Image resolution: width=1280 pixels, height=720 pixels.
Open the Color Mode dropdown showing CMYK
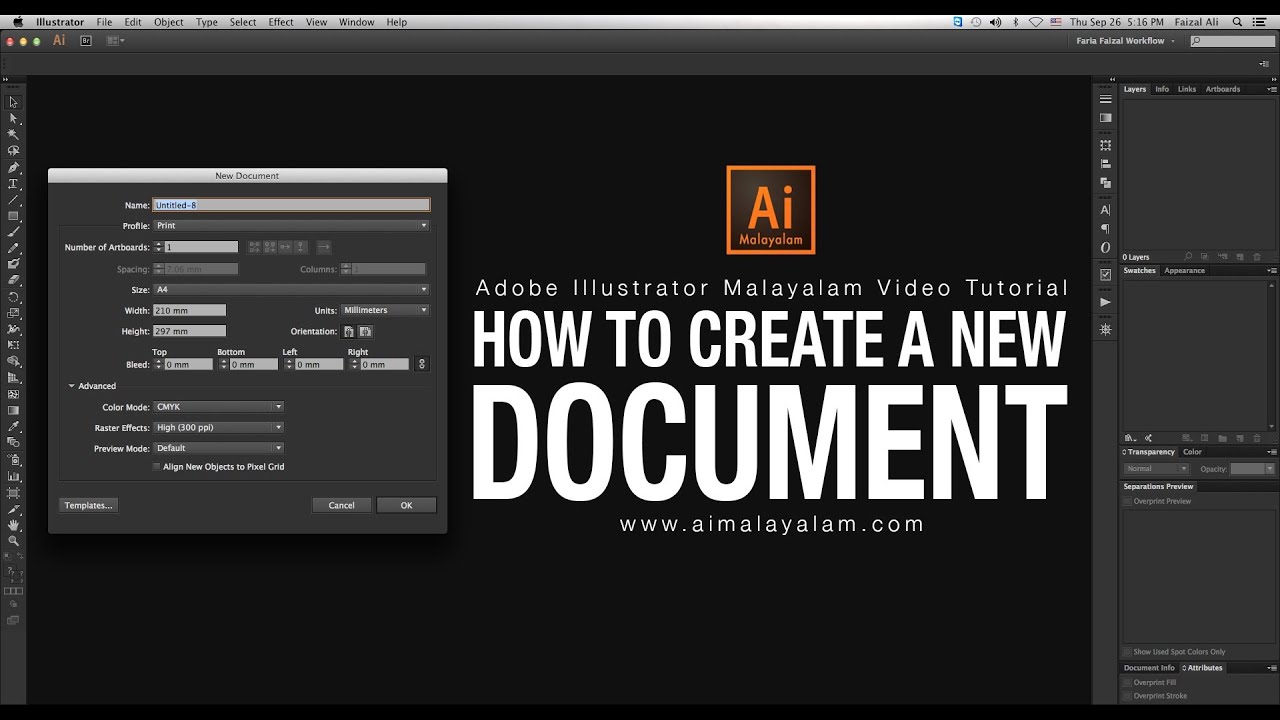point(219,407)
